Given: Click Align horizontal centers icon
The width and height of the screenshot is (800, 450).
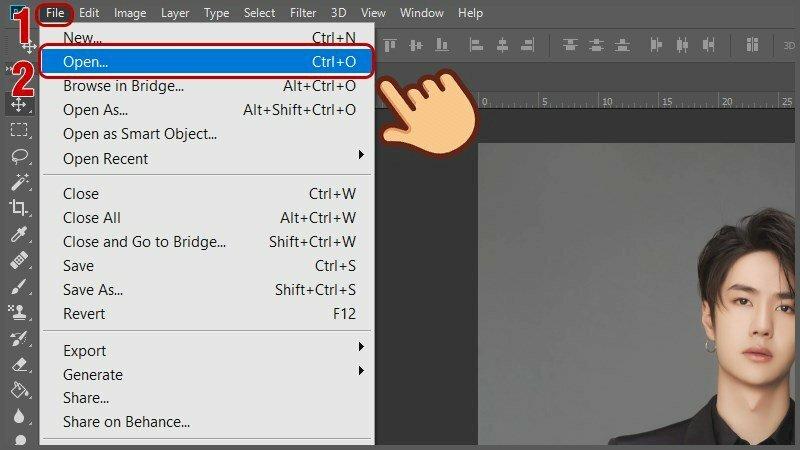Looking at the screenshot, I should [x=502, y=45].
